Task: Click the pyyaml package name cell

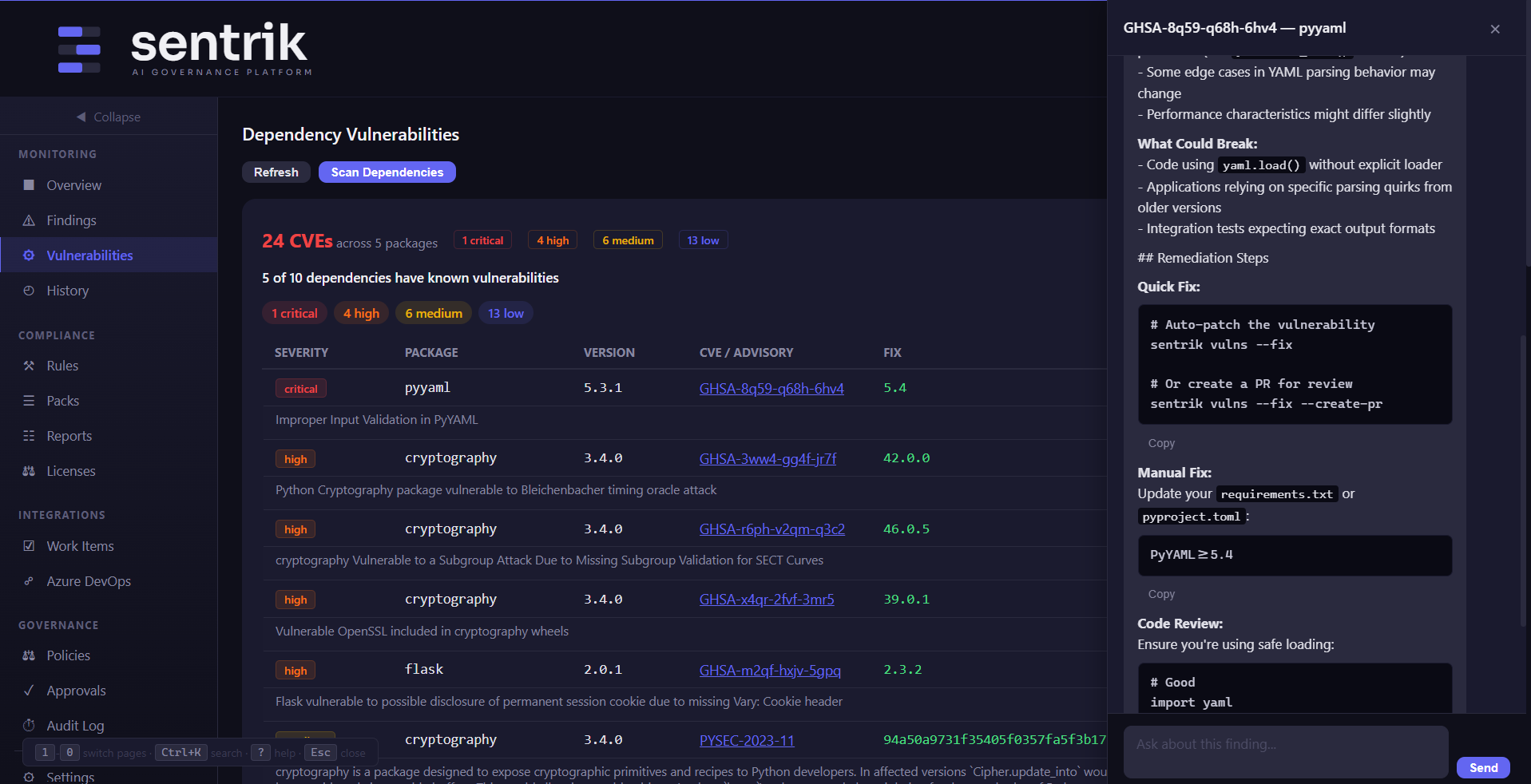Action: (x=427, y=388)
